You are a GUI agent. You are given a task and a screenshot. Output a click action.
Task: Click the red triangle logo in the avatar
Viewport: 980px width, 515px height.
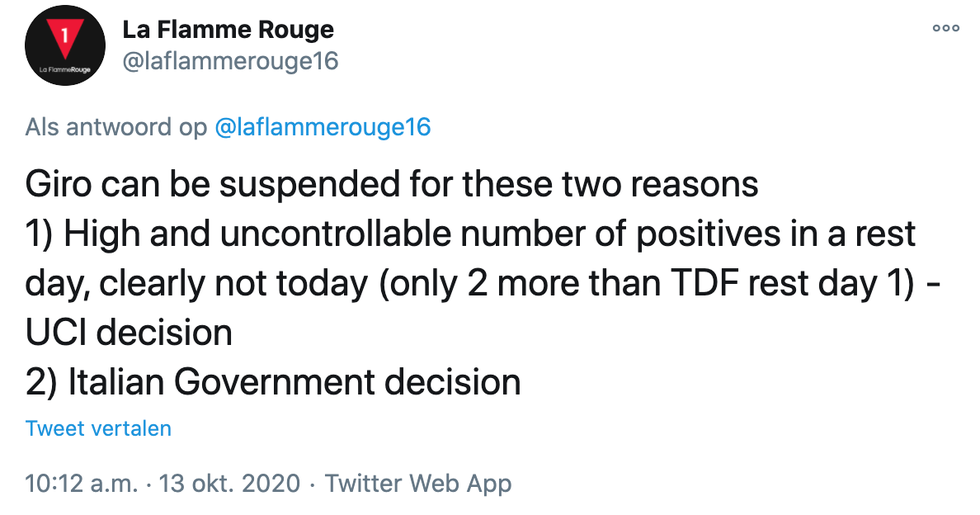click(65, 38)
